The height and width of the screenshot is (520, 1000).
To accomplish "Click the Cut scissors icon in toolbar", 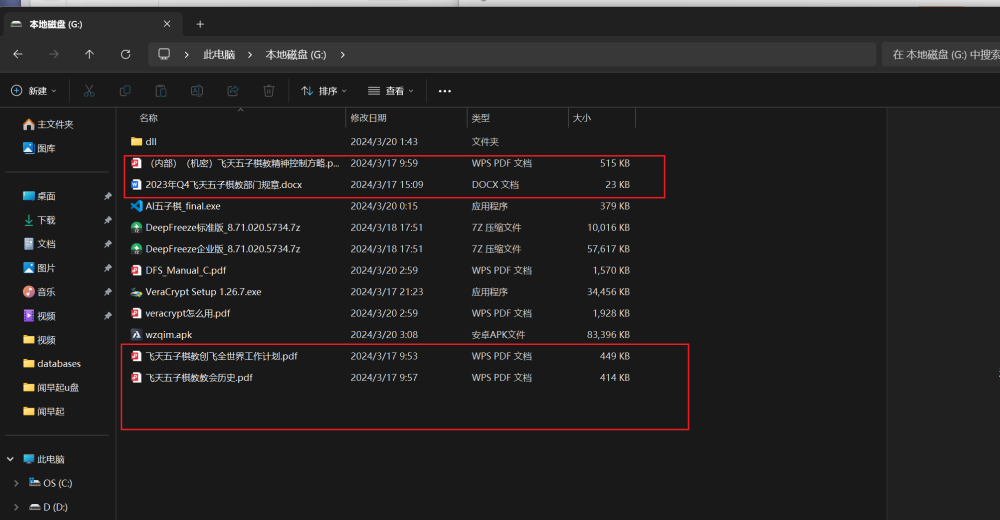I will tap(89, 91).
